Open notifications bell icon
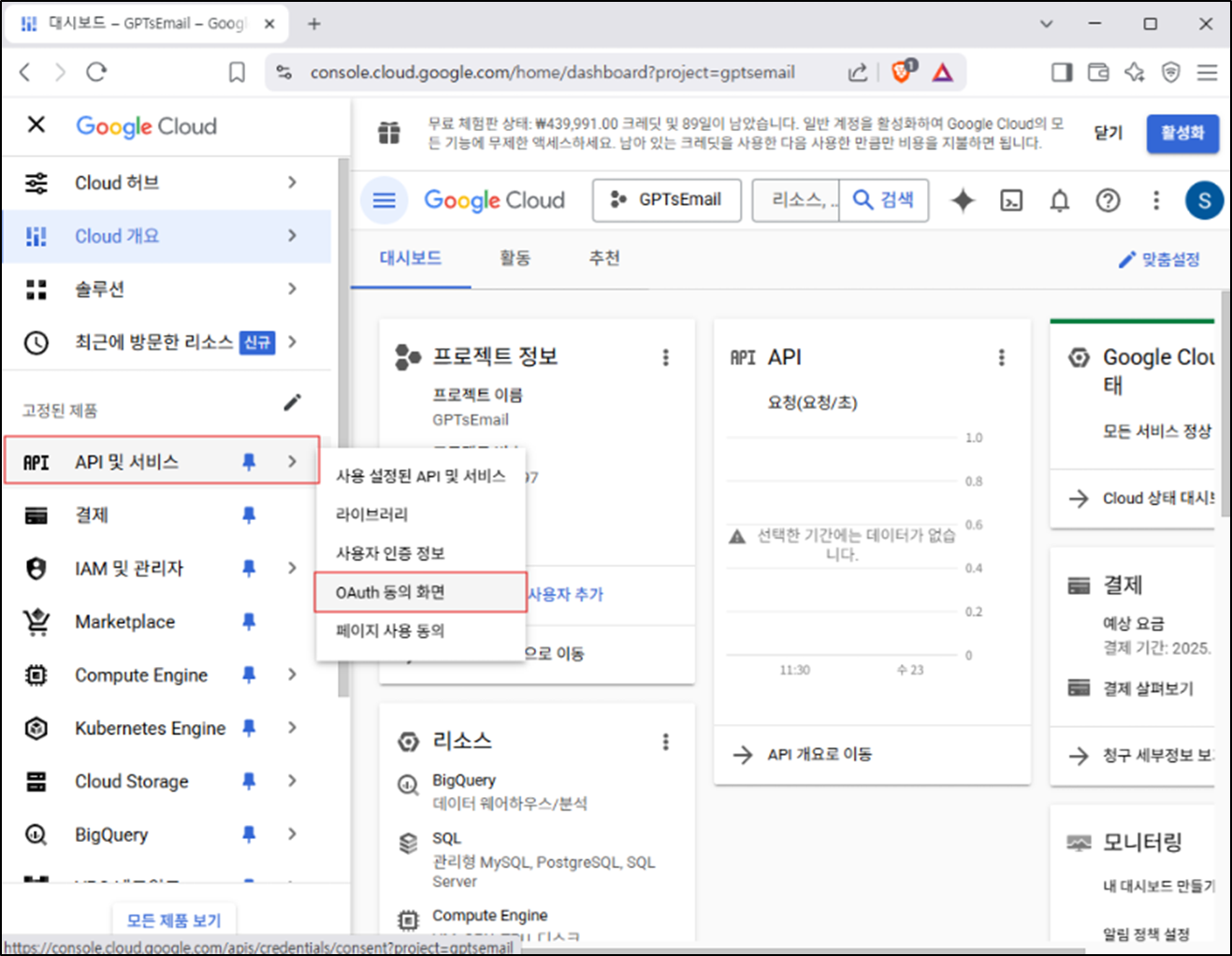The width and height of the screenshot is (1232, 956). click(x=1060, y=200)
